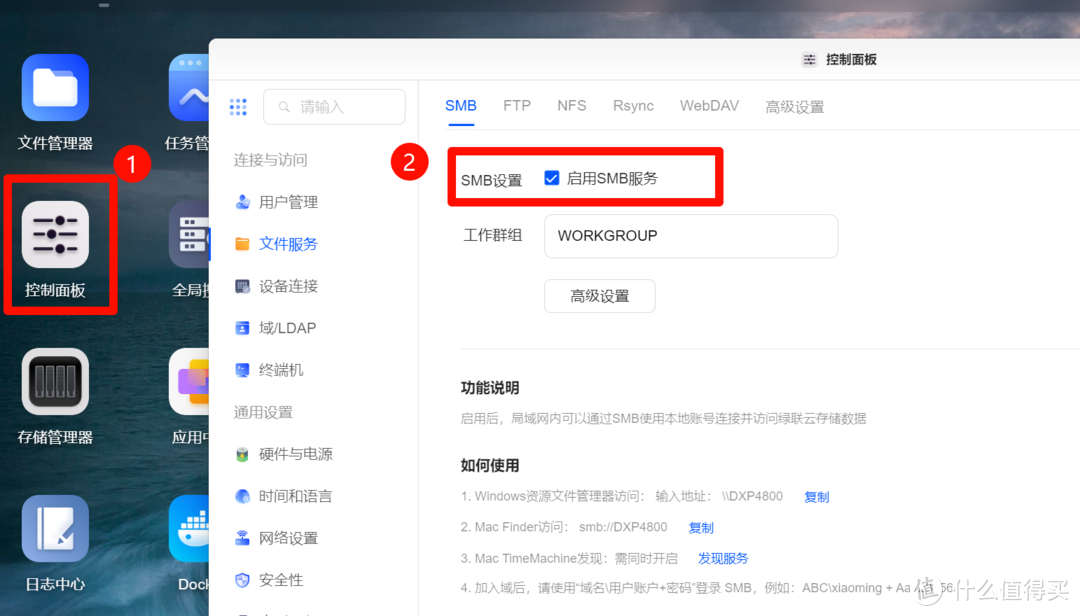Screen dimensions: 1080x616
Task: Click 发现服务 for Mac TimeMachine
Action: click(723, 558)
